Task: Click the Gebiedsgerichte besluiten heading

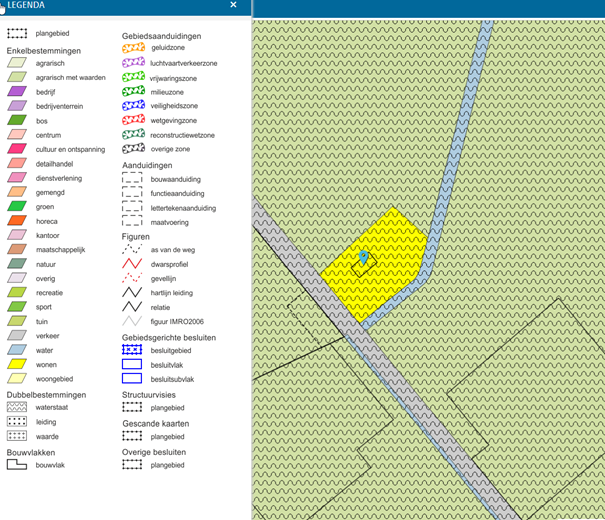Action: 169,338
